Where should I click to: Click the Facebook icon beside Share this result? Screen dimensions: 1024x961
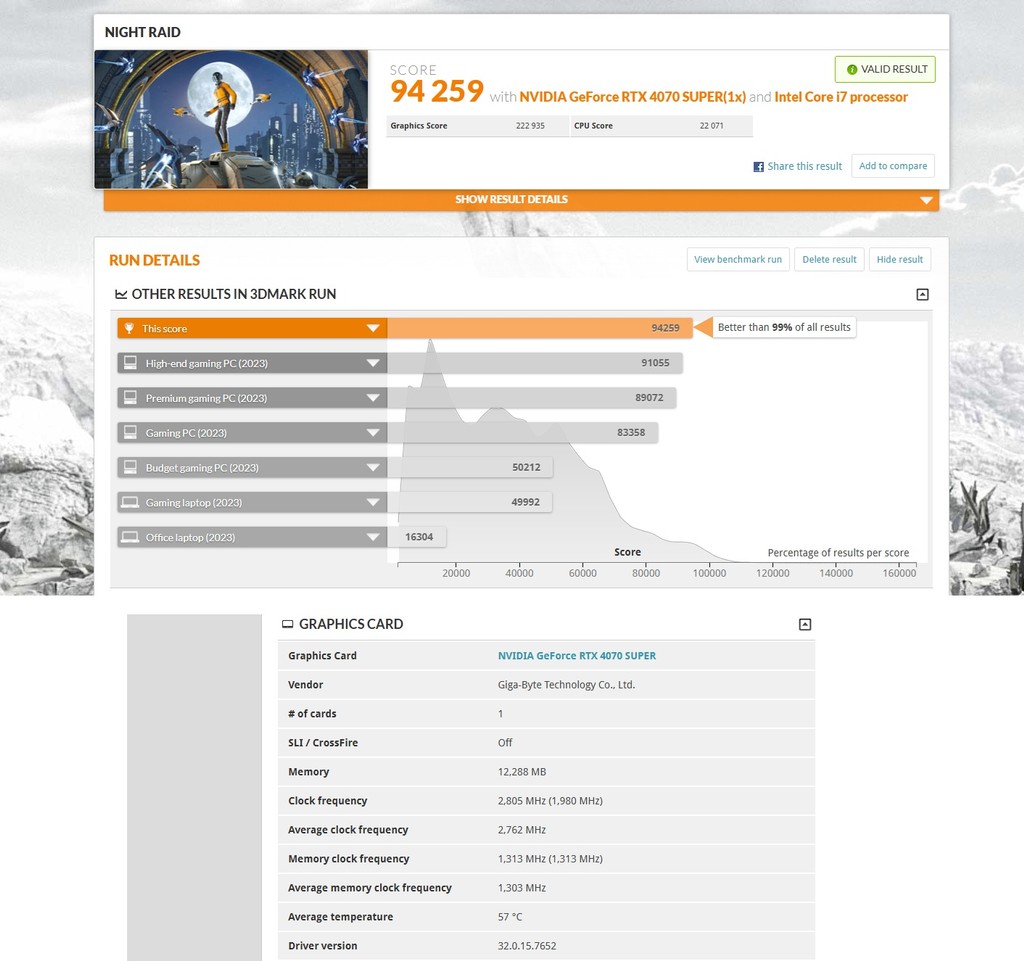coord(758,166)
